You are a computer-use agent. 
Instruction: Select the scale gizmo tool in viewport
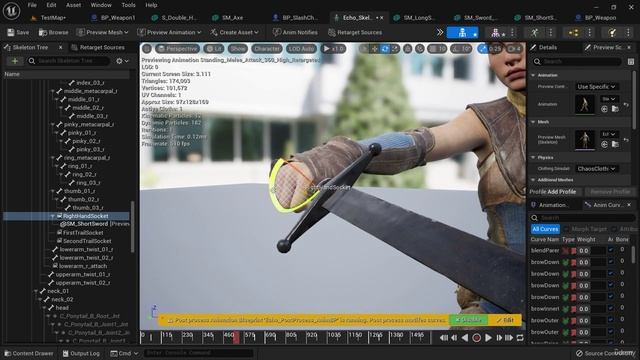click(x=395, y=49)
